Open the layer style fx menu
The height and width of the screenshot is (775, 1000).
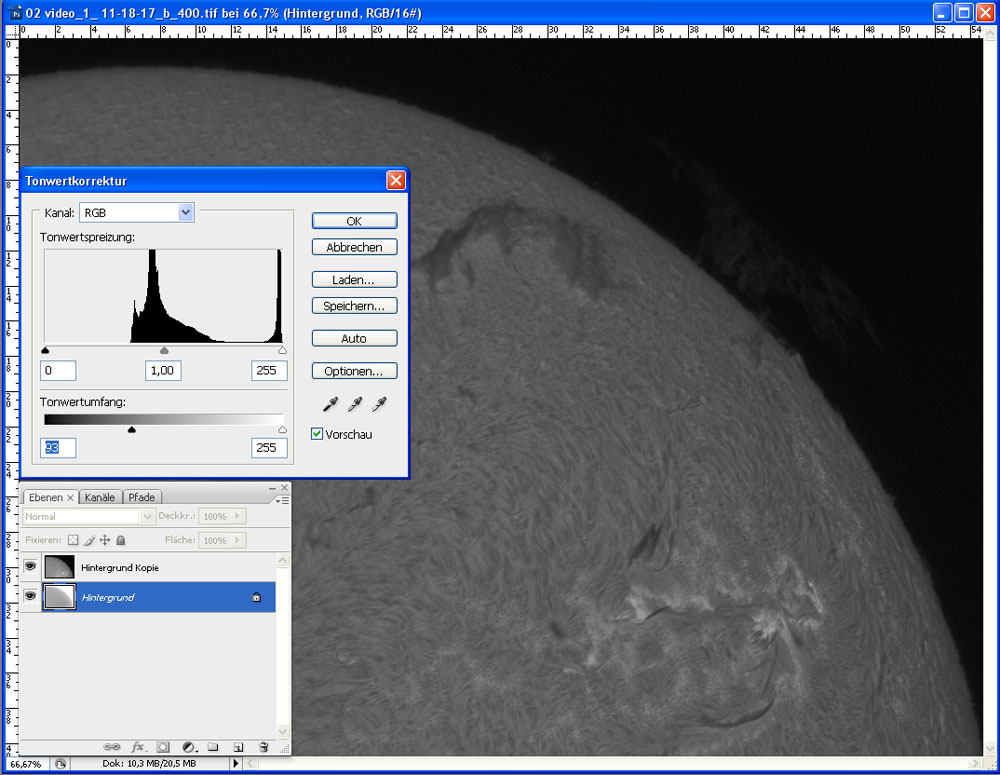(x=138, y=746)
